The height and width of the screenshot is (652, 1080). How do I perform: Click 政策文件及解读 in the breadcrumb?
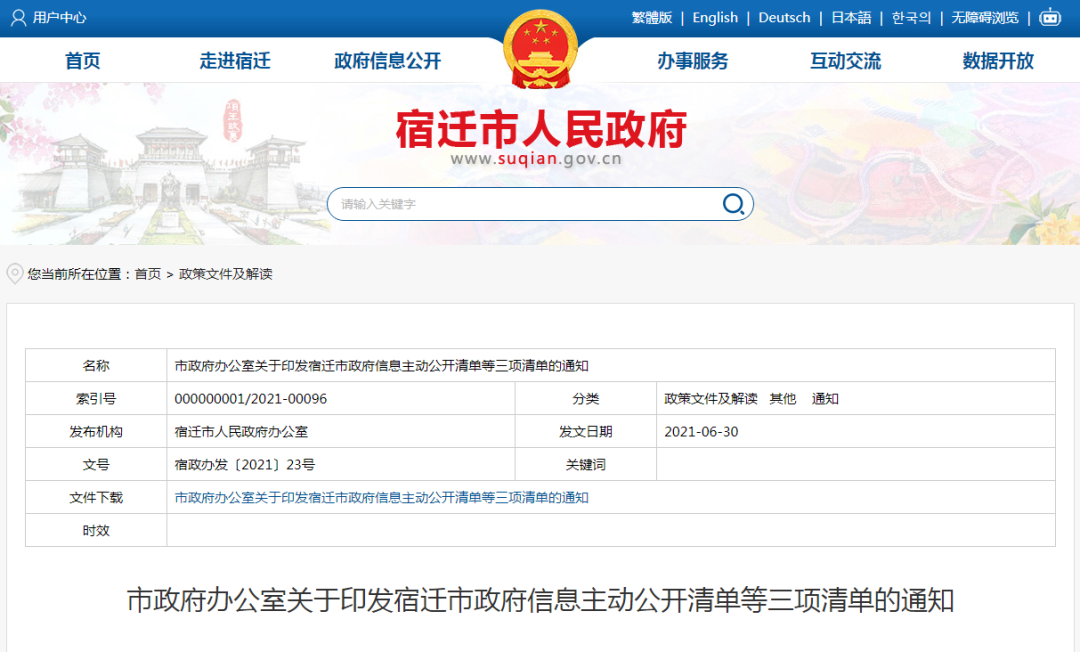click(225, 274)
